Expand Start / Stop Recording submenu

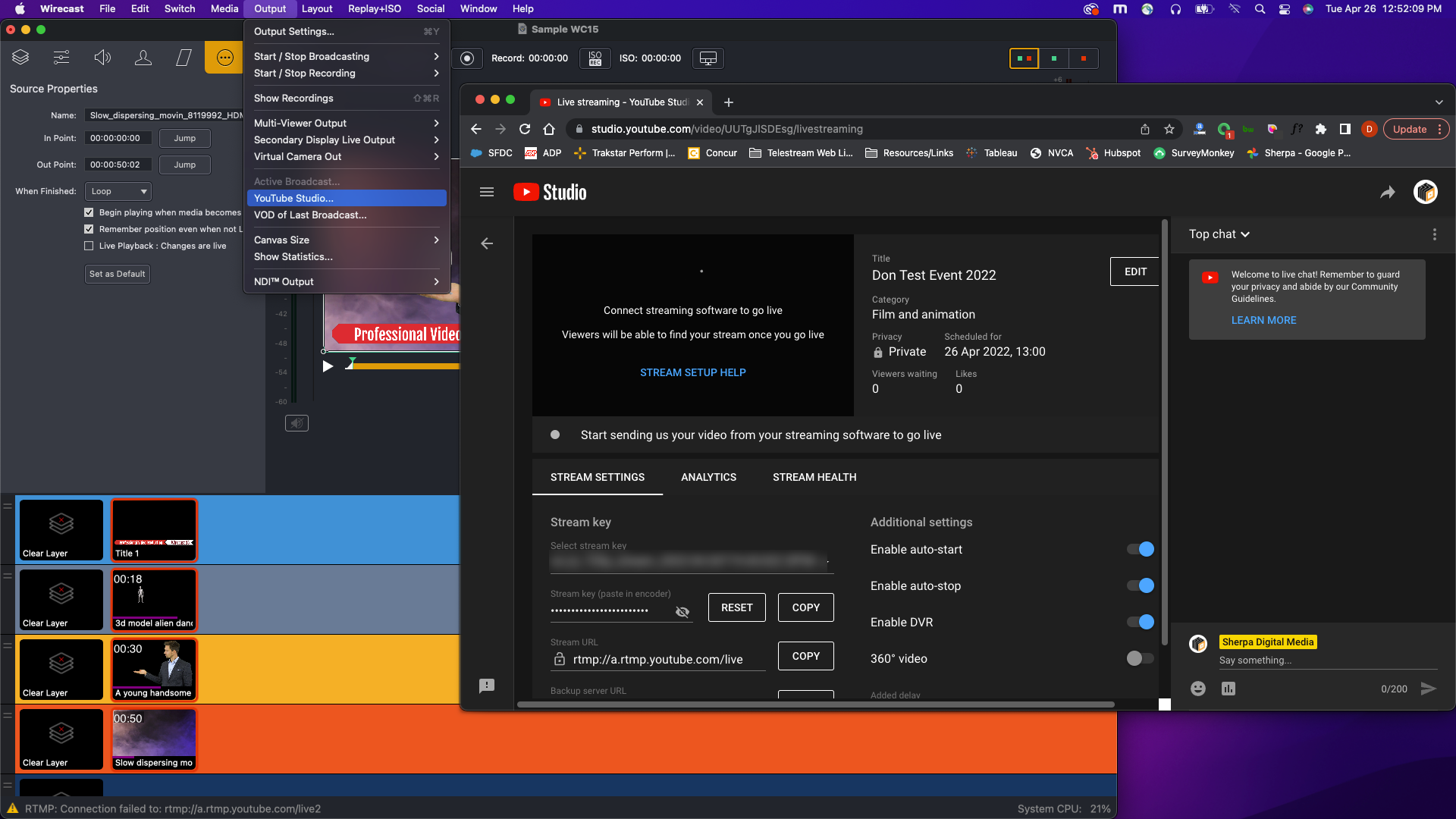[346, 73]
